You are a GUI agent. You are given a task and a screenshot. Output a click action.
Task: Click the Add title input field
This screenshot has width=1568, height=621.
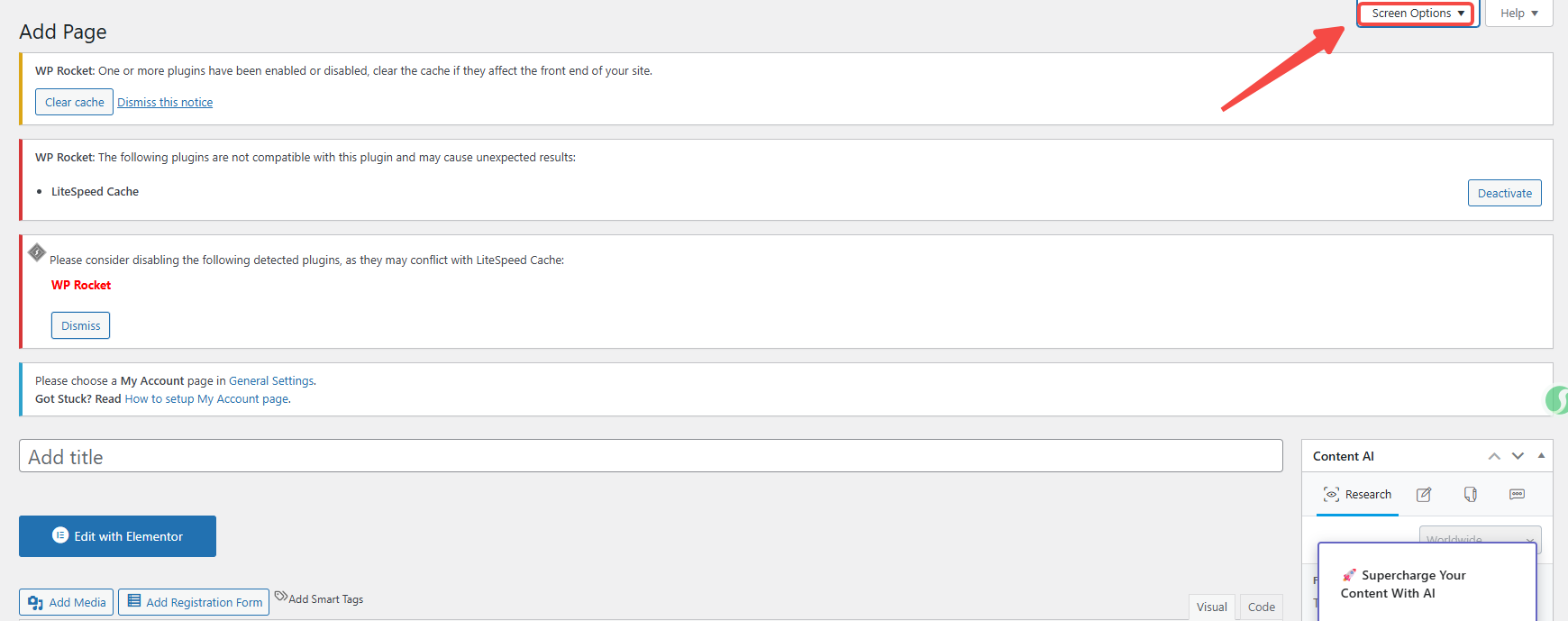point(650,457)
